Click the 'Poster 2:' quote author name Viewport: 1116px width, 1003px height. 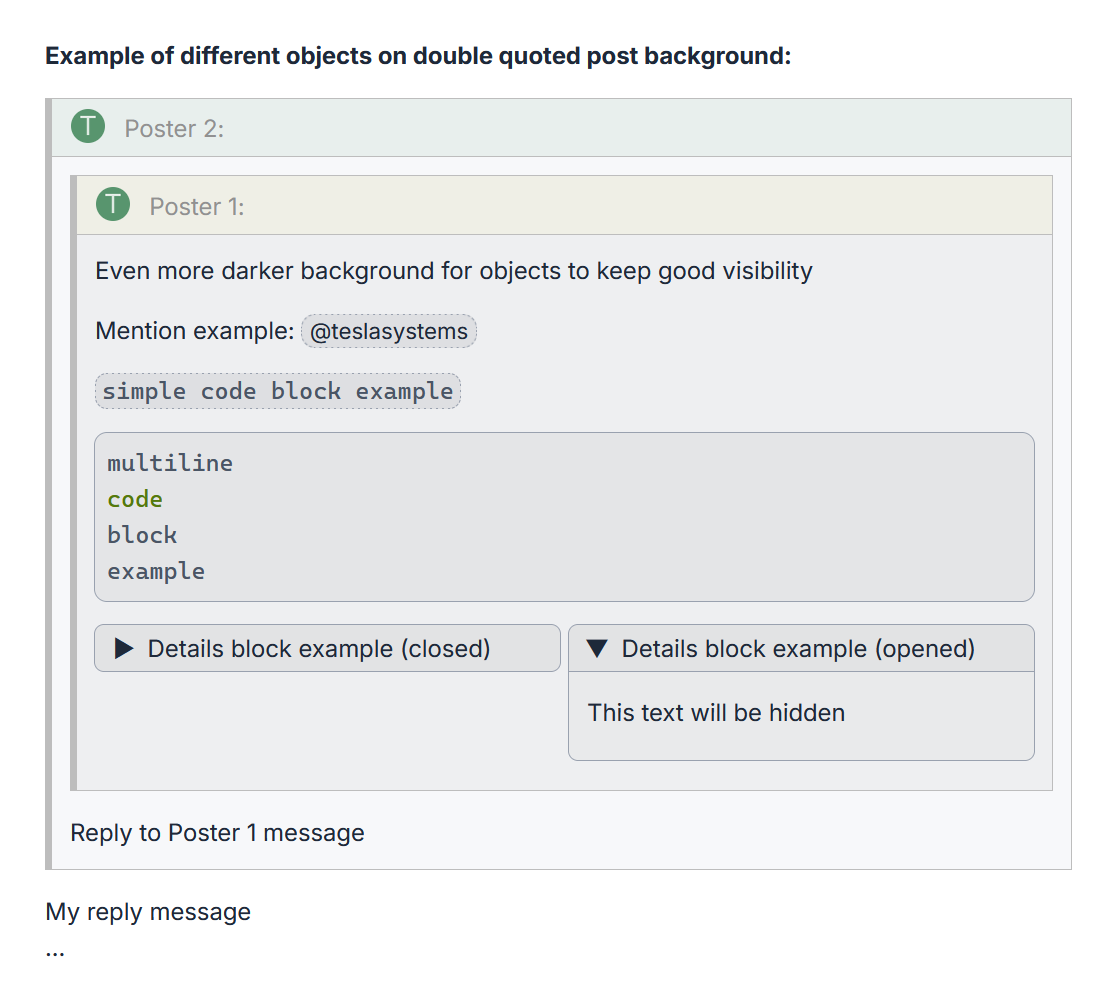pyautogui.click(x=174, y=128)
